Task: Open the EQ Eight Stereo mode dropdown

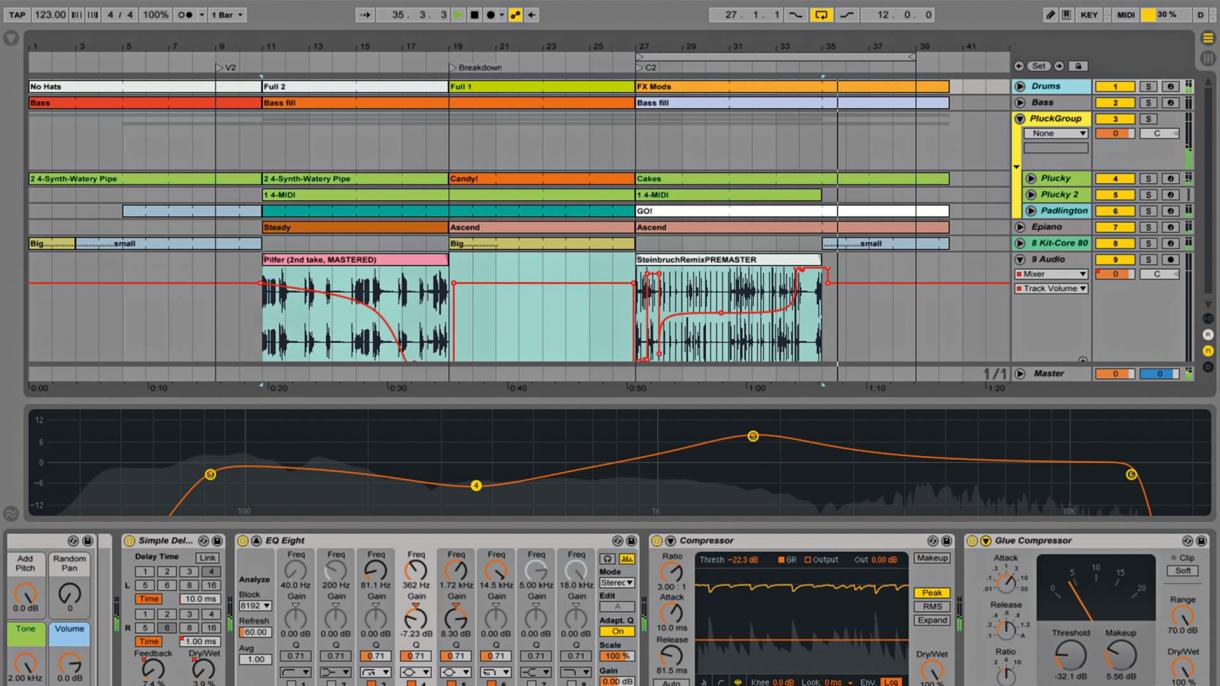Action: [616, 582]
